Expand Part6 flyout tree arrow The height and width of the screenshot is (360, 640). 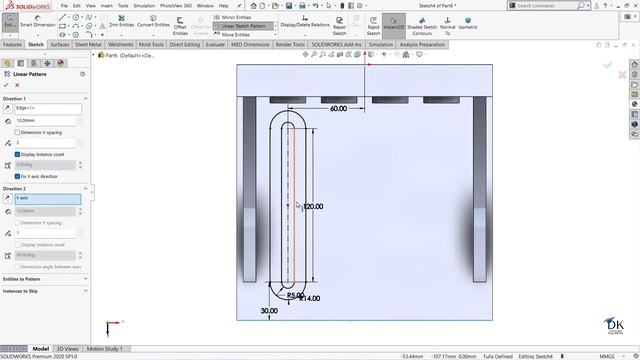click(93, 55)
